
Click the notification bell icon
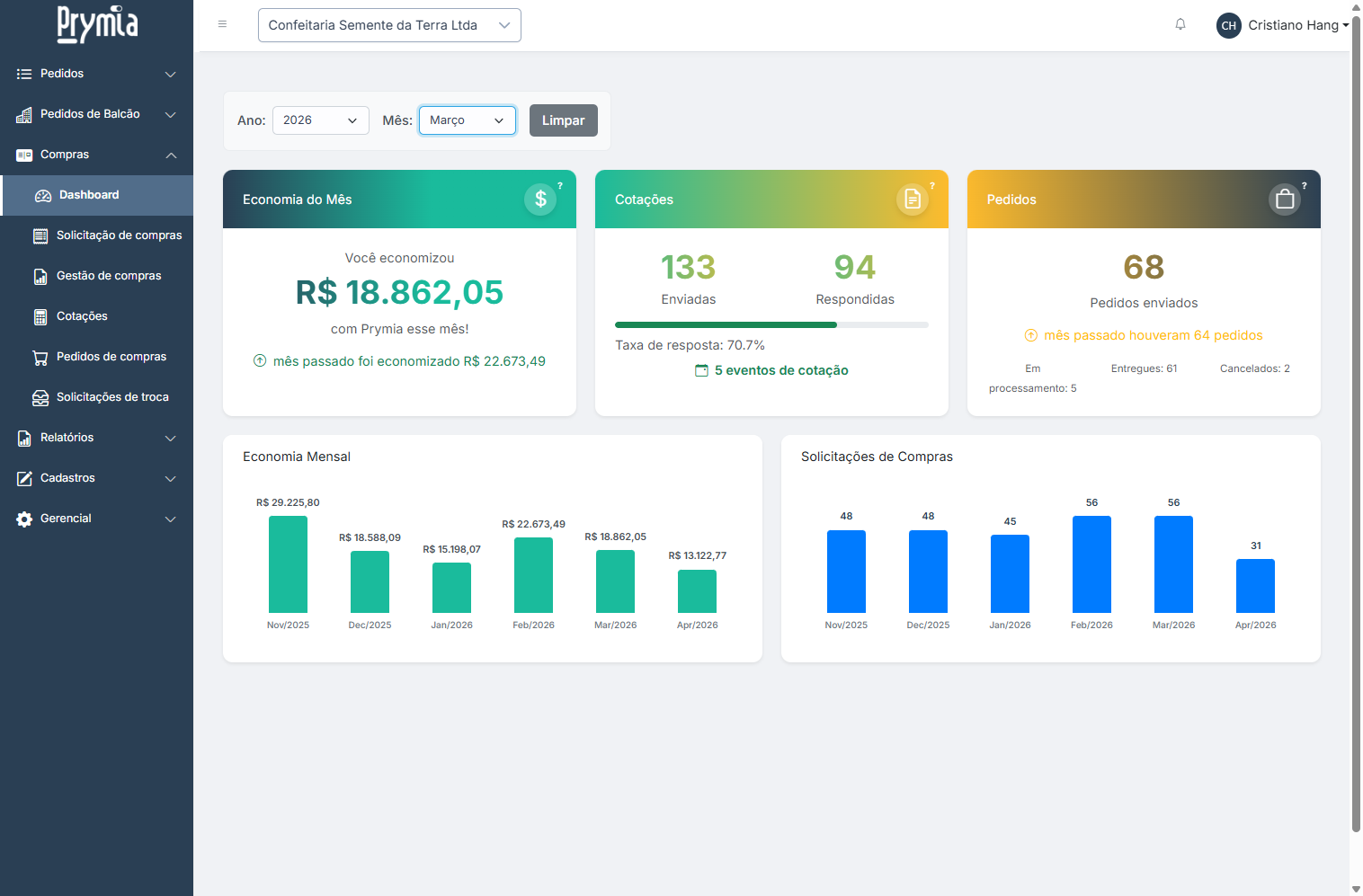[x=1180, y=24]
